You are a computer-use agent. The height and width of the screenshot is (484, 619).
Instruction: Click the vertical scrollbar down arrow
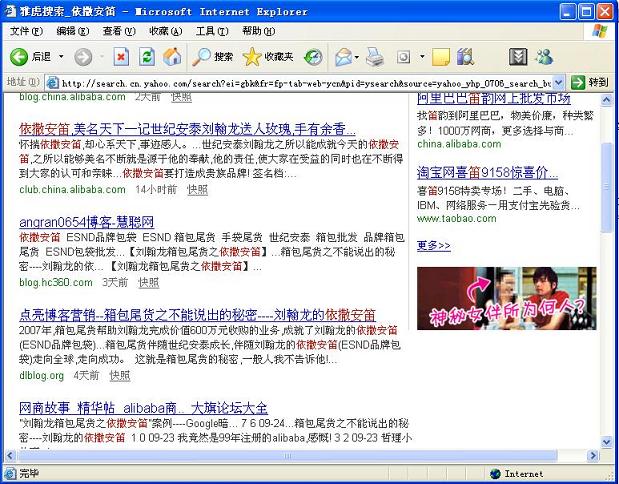(x=606, y=442)
